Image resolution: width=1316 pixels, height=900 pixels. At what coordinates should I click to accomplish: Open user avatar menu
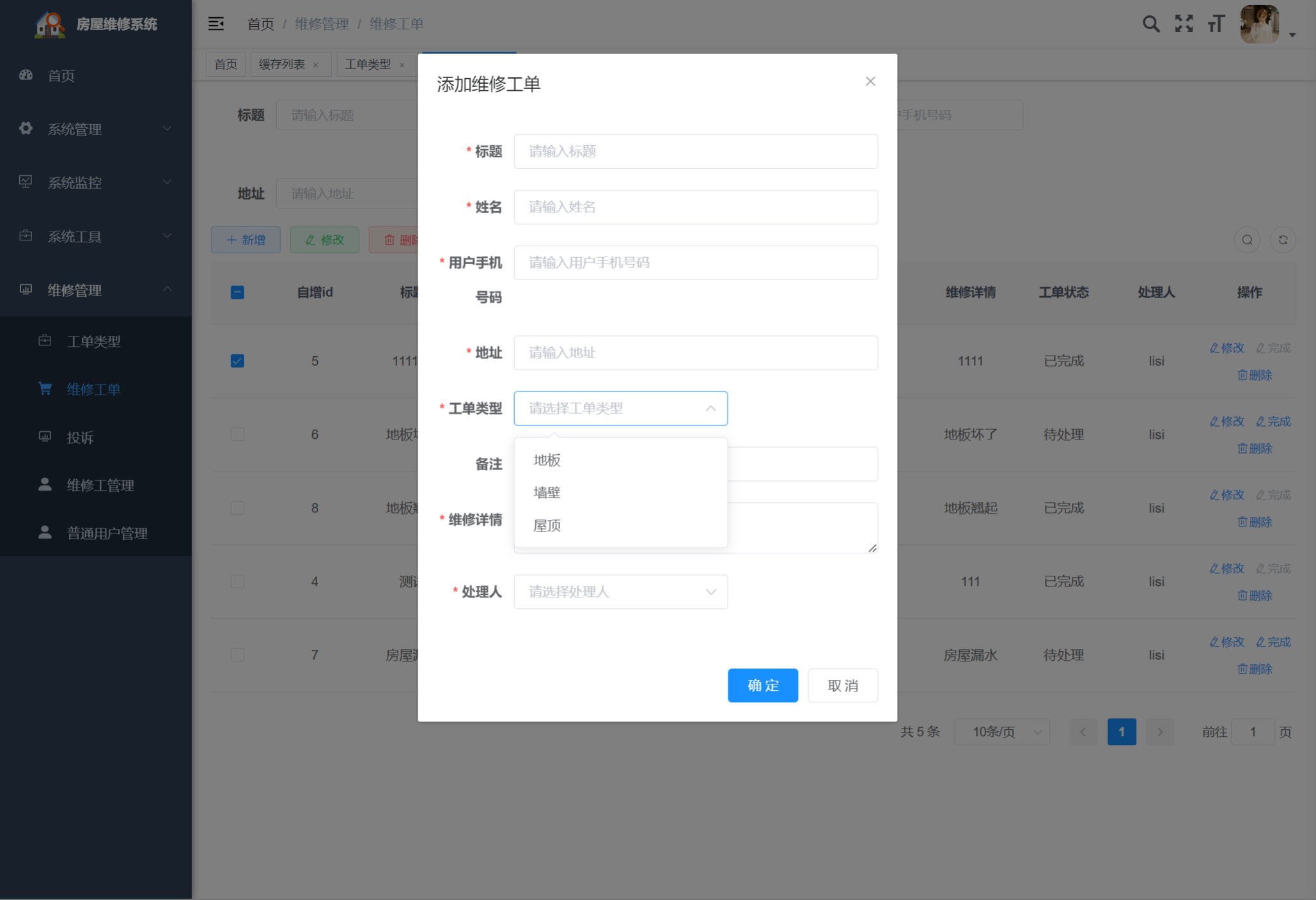[1259, 24]
